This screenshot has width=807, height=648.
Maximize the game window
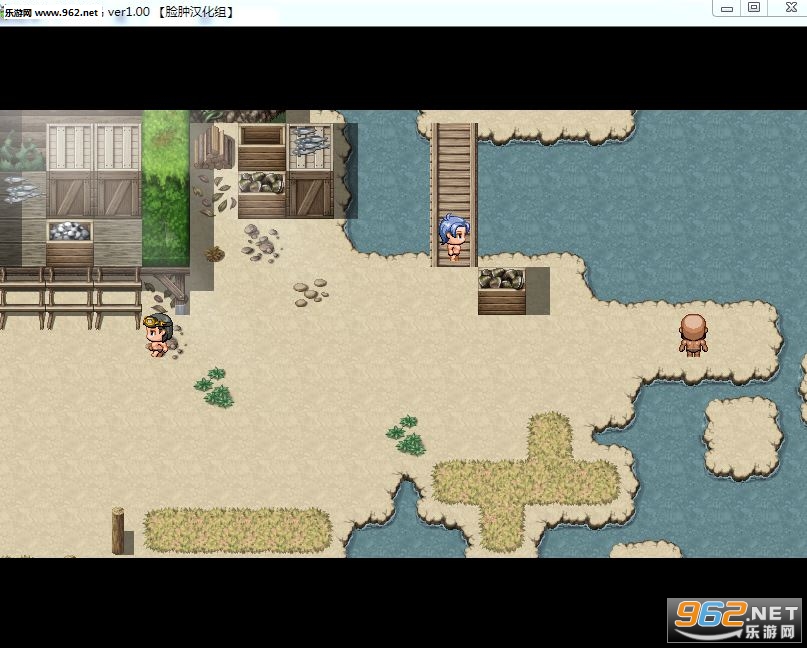[x=753, y=8]
